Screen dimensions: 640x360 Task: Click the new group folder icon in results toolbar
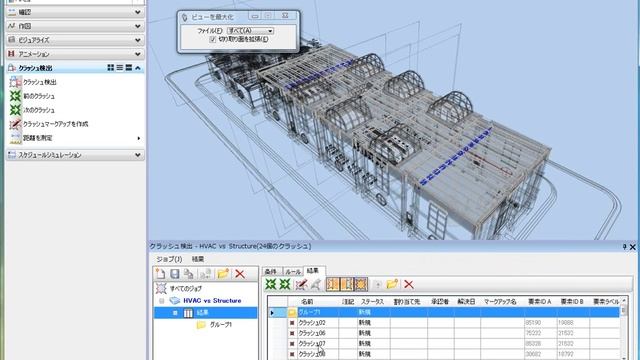pos(392,284)
